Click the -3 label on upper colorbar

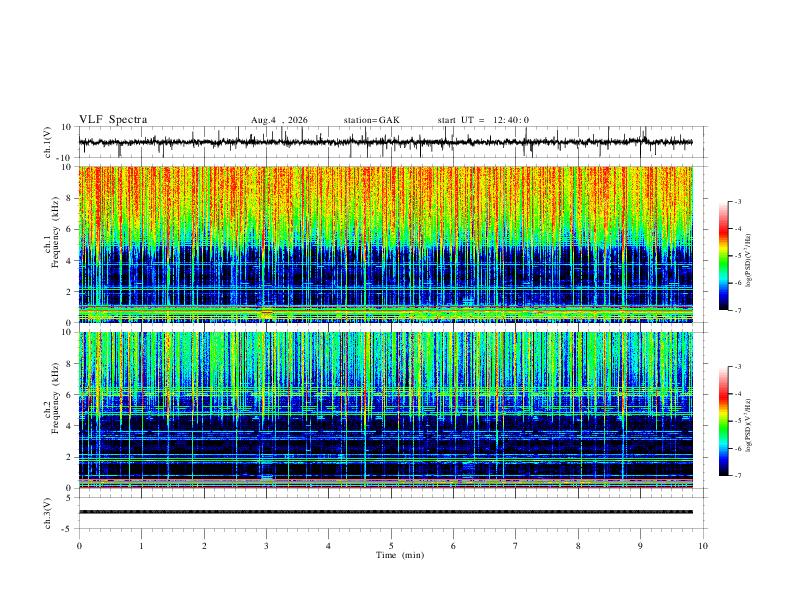point(737,201)
